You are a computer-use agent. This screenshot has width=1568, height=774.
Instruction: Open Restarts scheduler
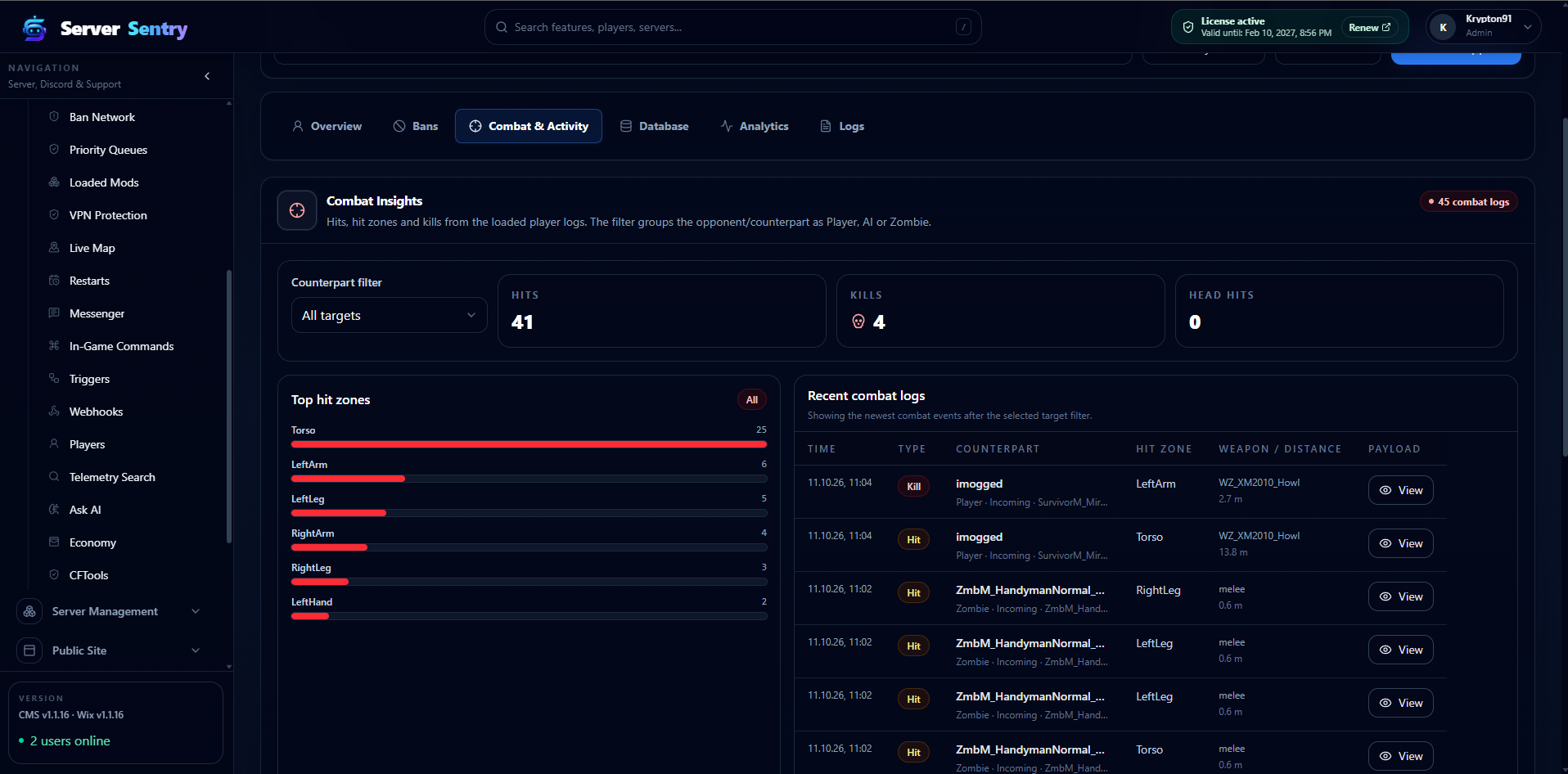point(89,281)
